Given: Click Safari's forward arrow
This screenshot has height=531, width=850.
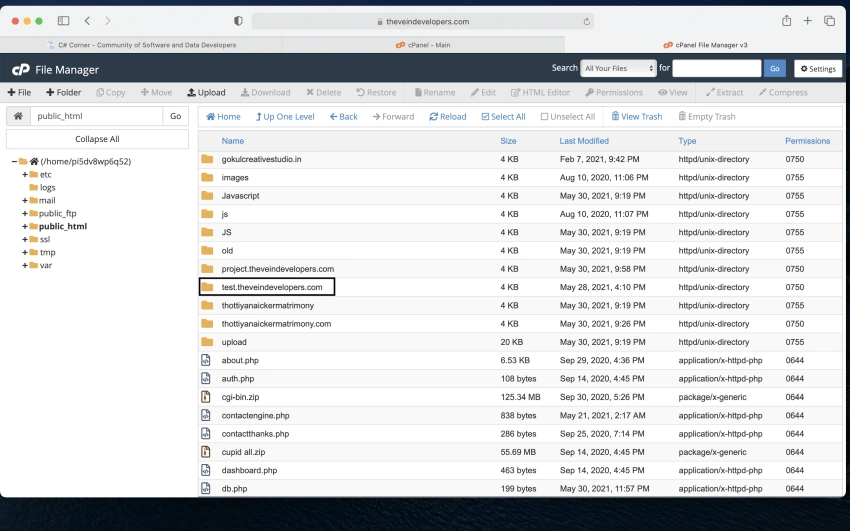Looking at the screenshot, I should [108, 21].
